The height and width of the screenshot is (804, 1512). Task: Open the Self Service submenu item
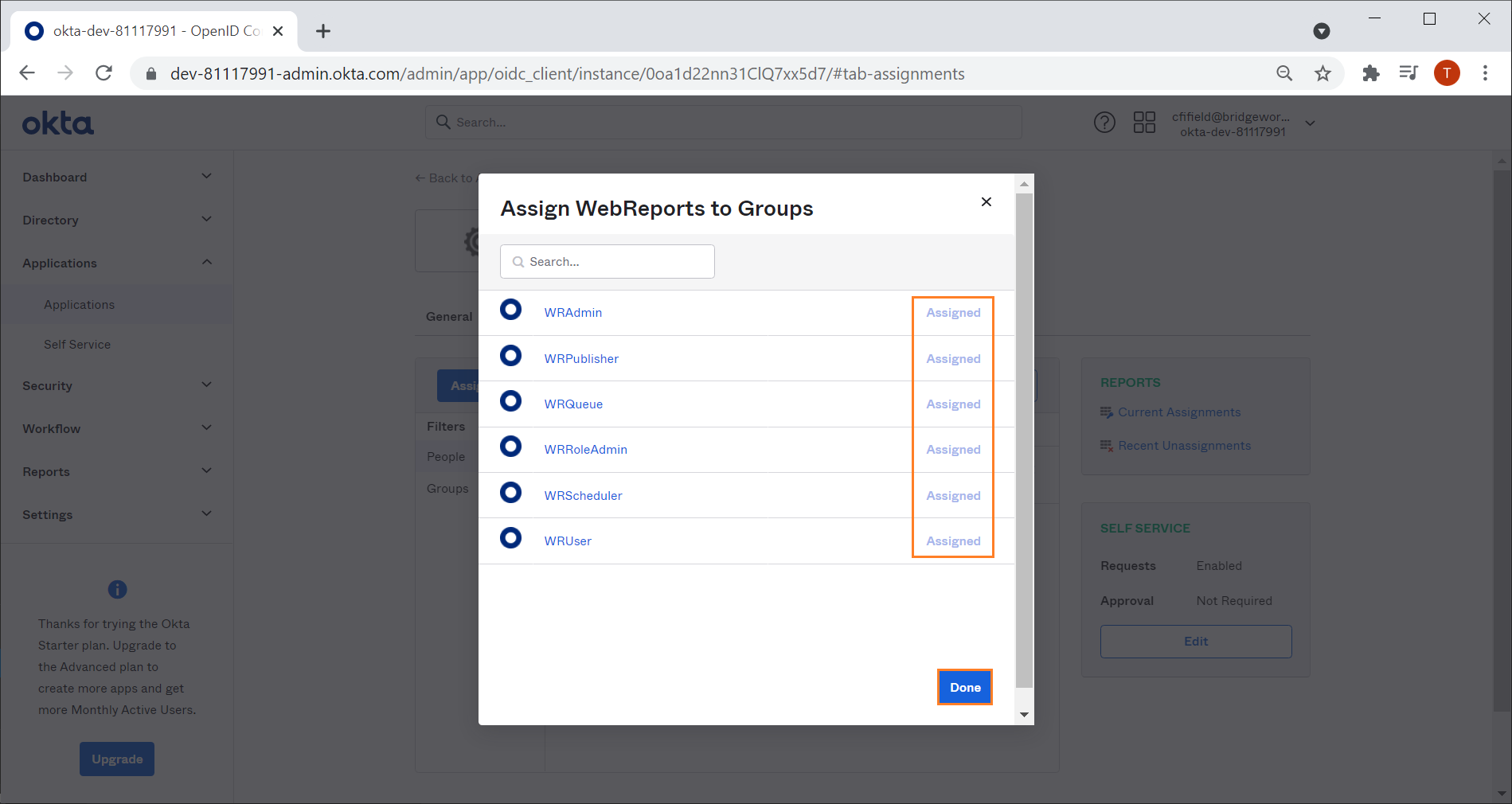pyautogui.click(x=77, y=345)
